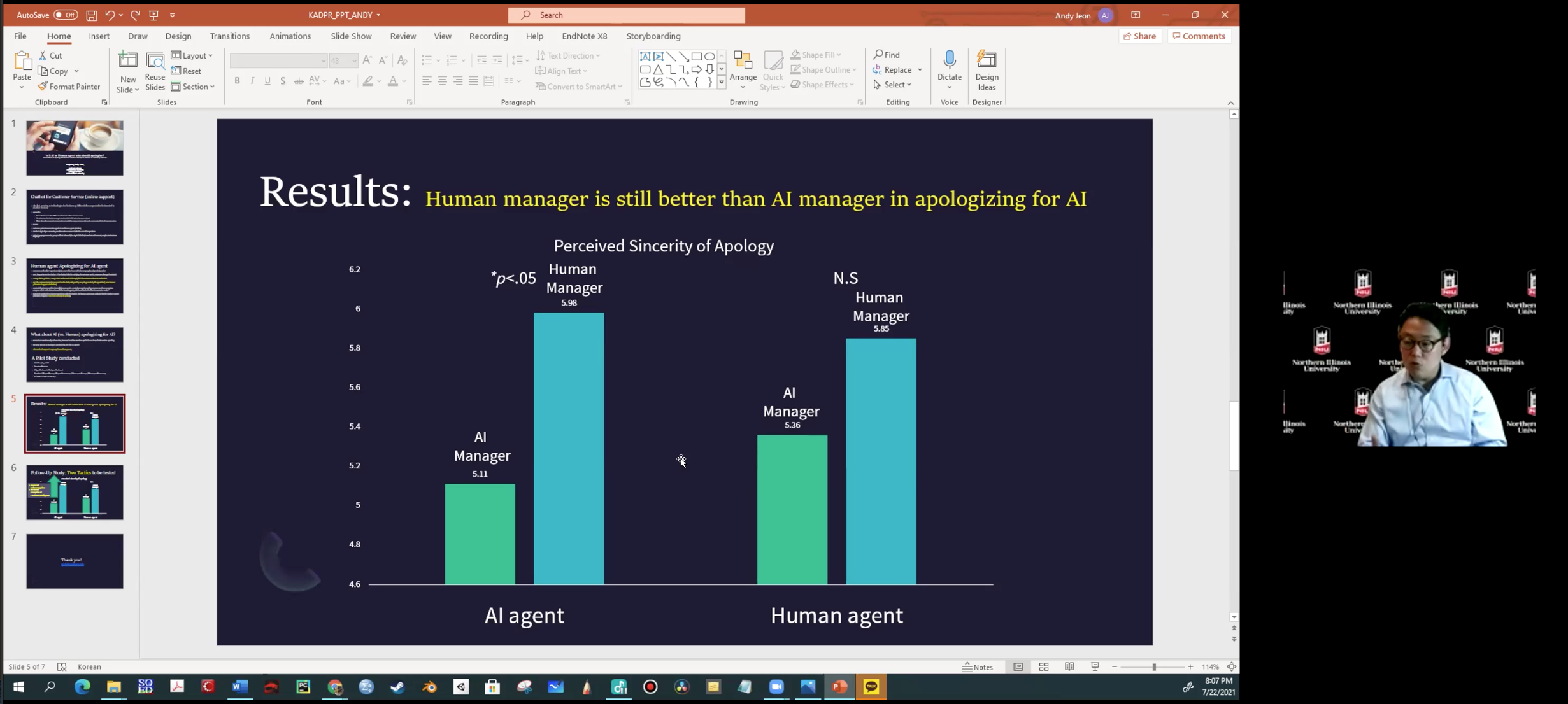Click the Format Painter tool

[69, 87]
